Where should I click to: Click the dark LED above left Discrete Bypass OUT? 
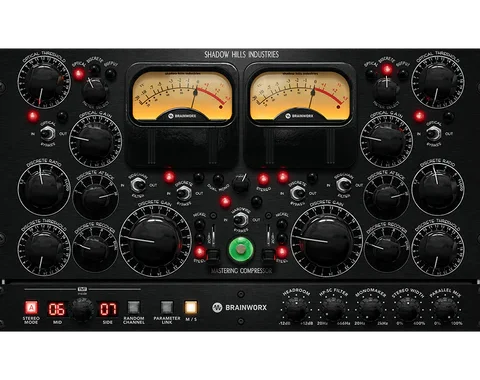click(x=199, y=177)
